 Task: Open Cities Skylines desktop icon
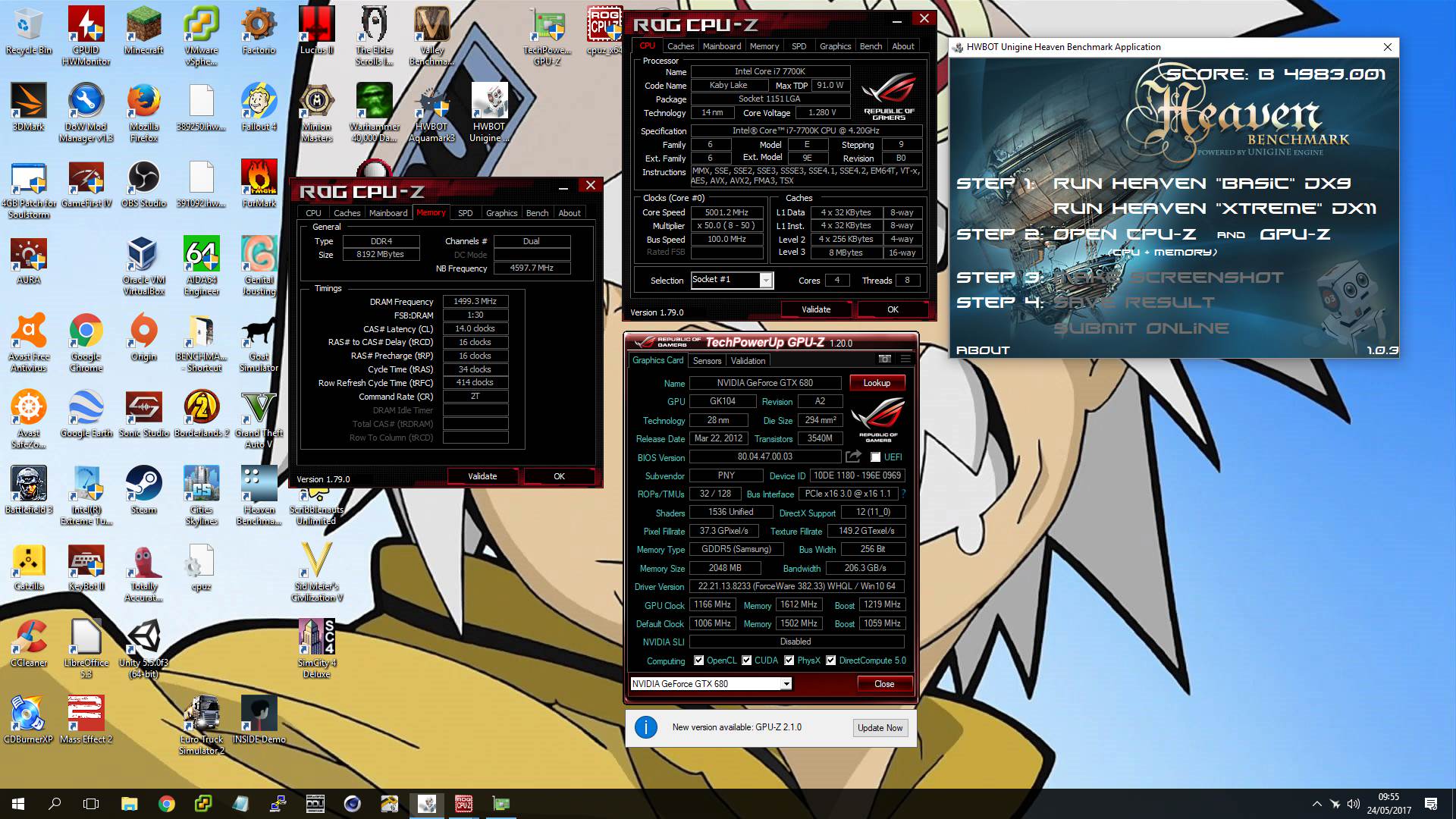click(x=201, y=495)
